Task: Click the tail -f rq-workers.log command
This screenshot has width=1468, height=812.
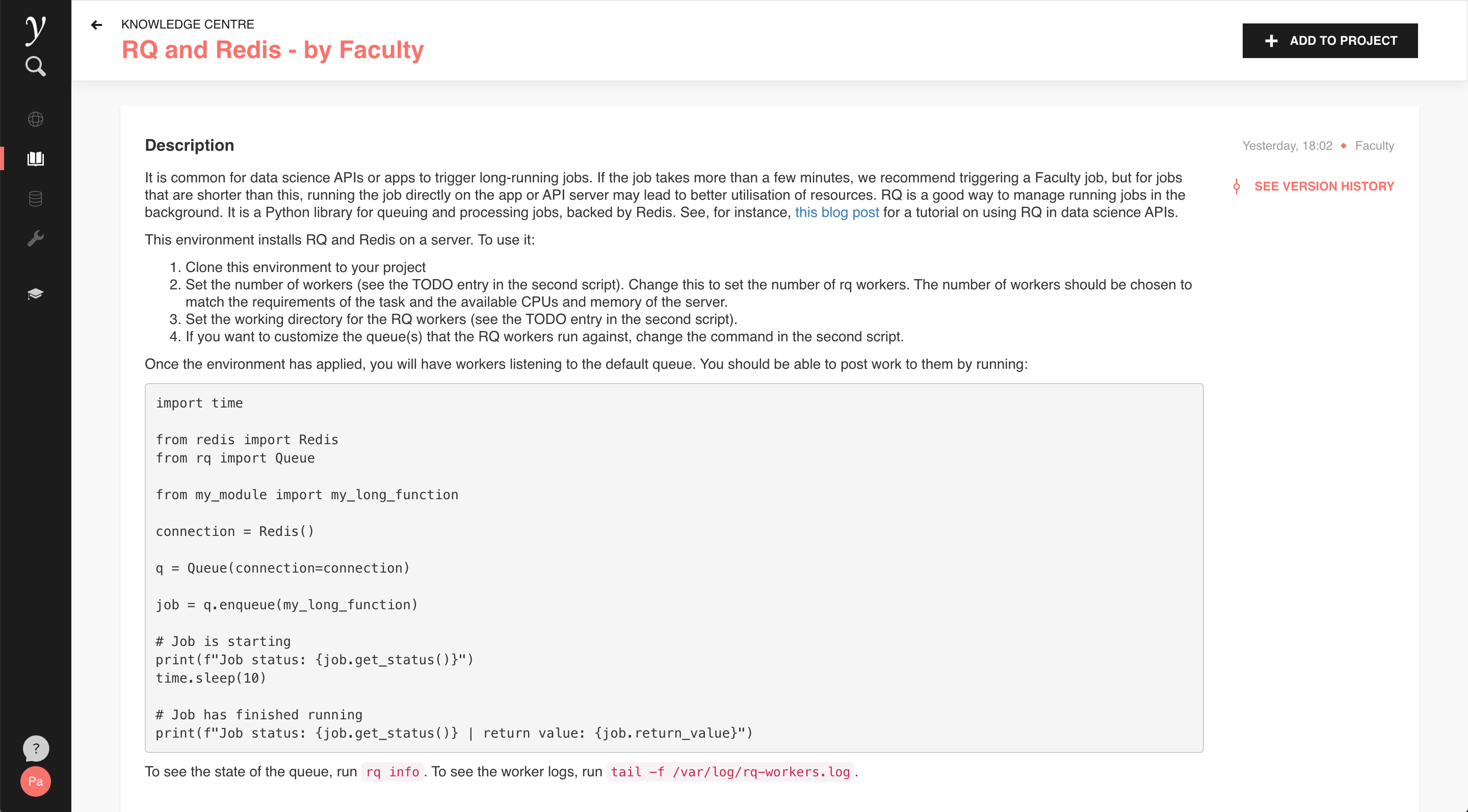Action: coord(730,772)
